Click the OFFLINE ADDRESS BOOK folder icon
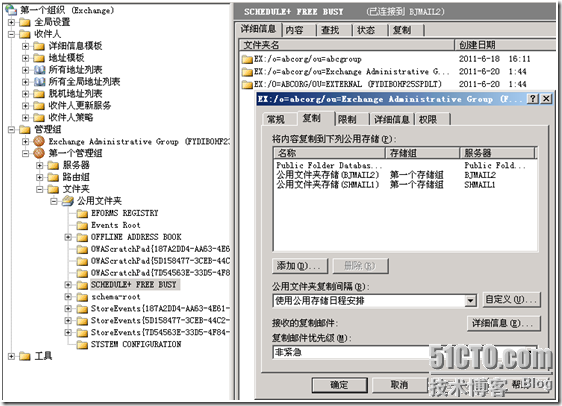 [x=82, y=237]
